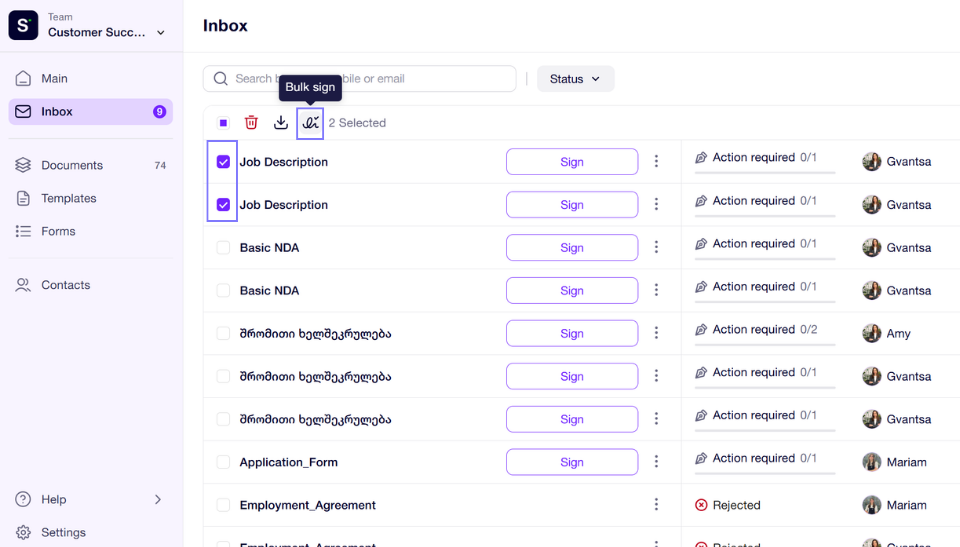Click the S team logo icon
Screen dimensions: 960x547
pyautogui.click(x=23, y=25)
